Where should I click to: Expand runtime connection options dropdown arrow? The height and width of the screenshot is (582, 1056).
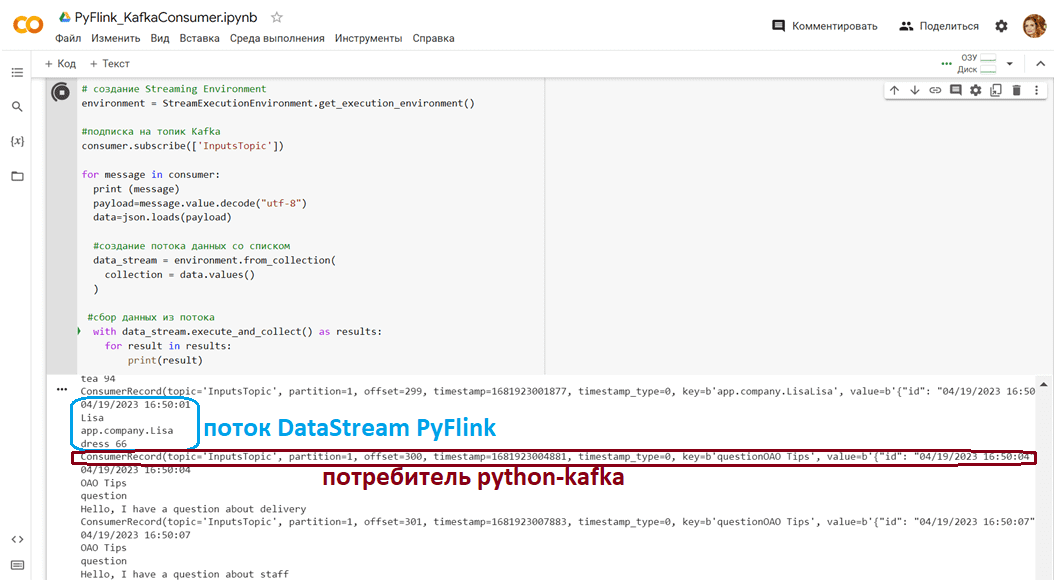(1010, 64)
